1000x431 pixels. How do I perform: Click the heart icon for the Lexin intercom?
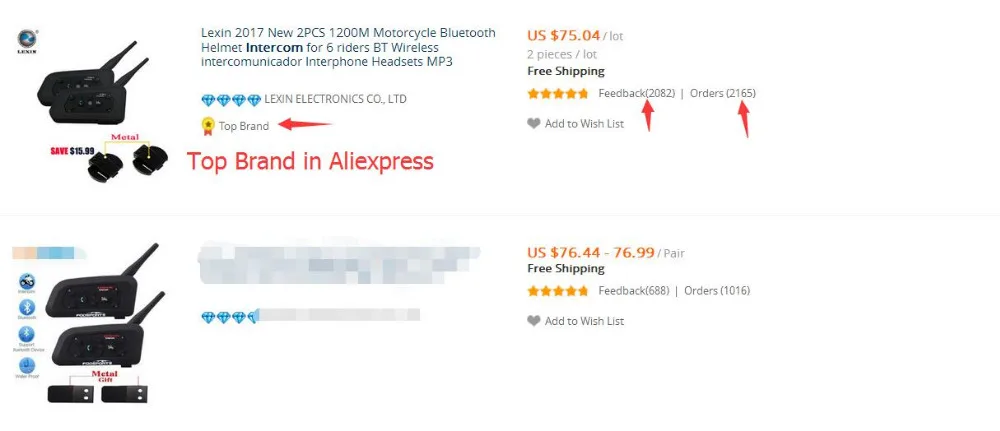pyautogui.click(x=533, y=124)
